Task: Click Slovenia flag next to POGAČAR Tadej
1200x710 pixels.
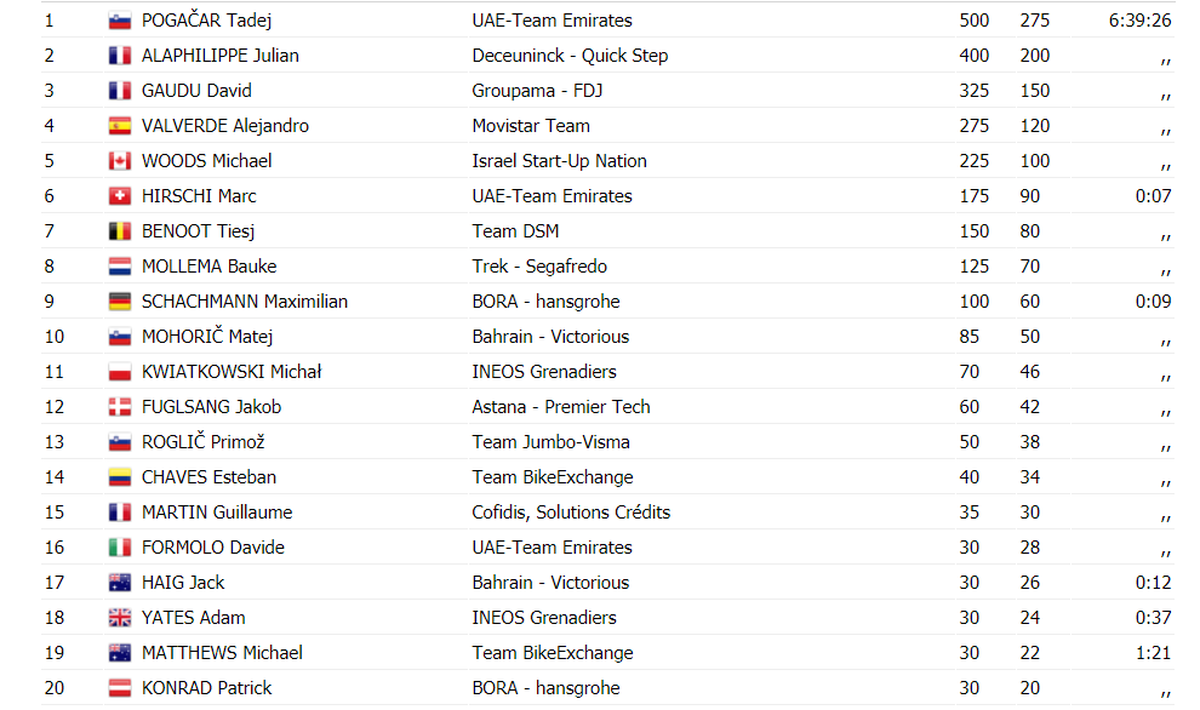Action: (120, 21)
